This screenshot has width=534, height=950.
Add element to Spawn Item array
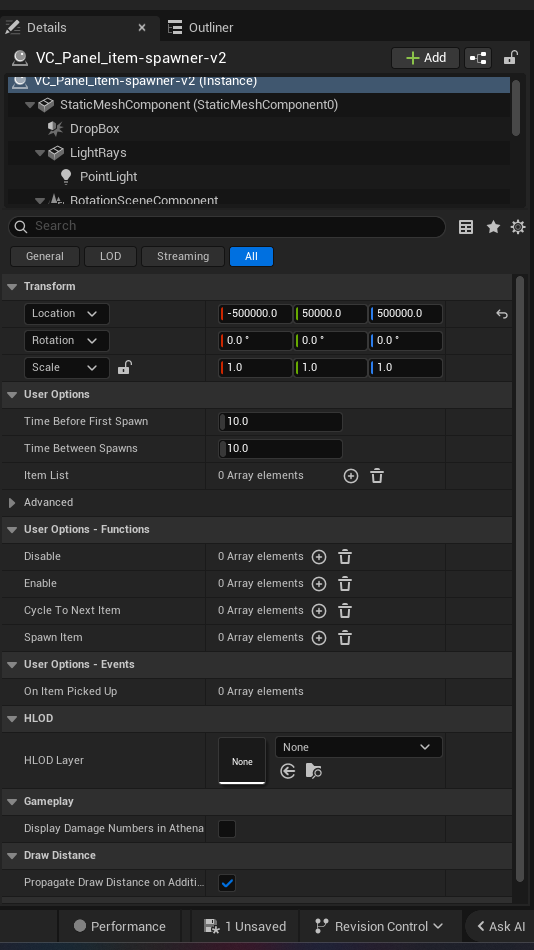tap(319, 638)
